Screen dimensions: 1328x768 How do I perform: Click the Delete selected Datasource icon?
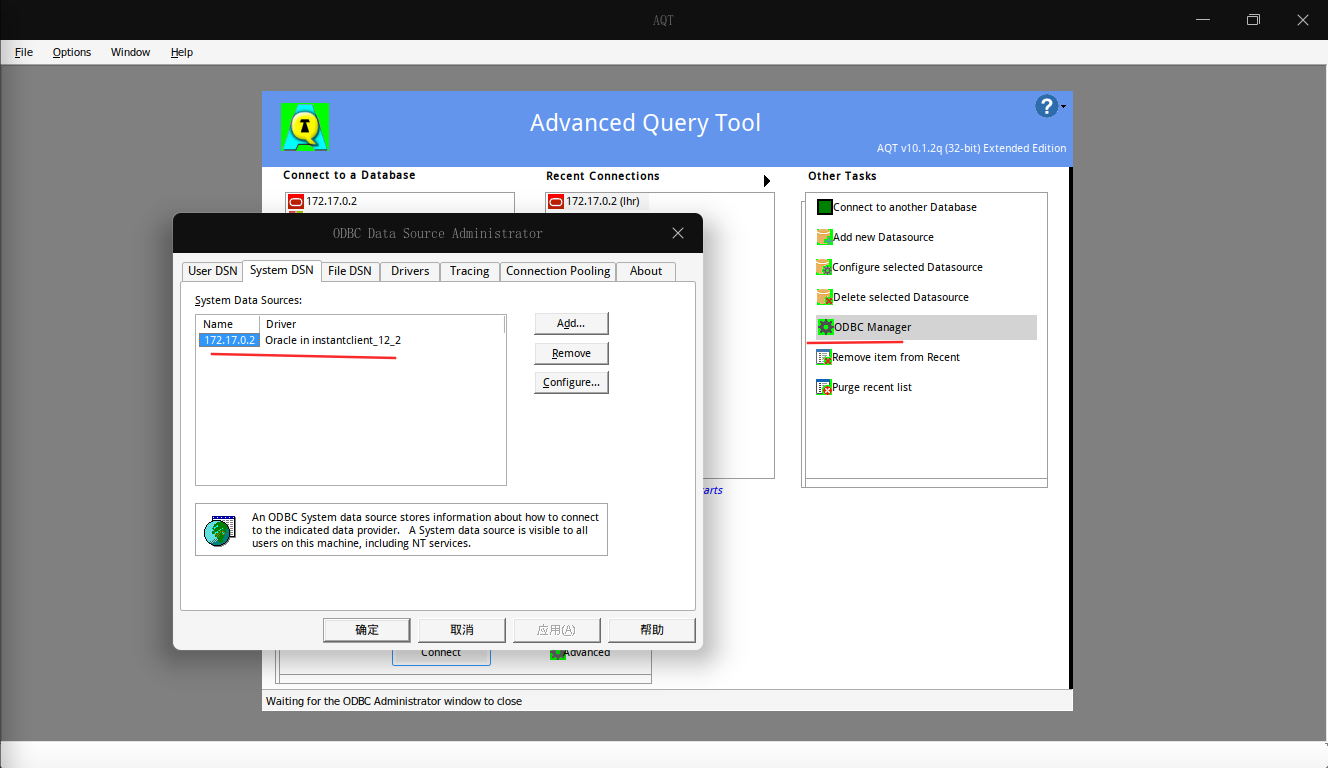[825, 297]
